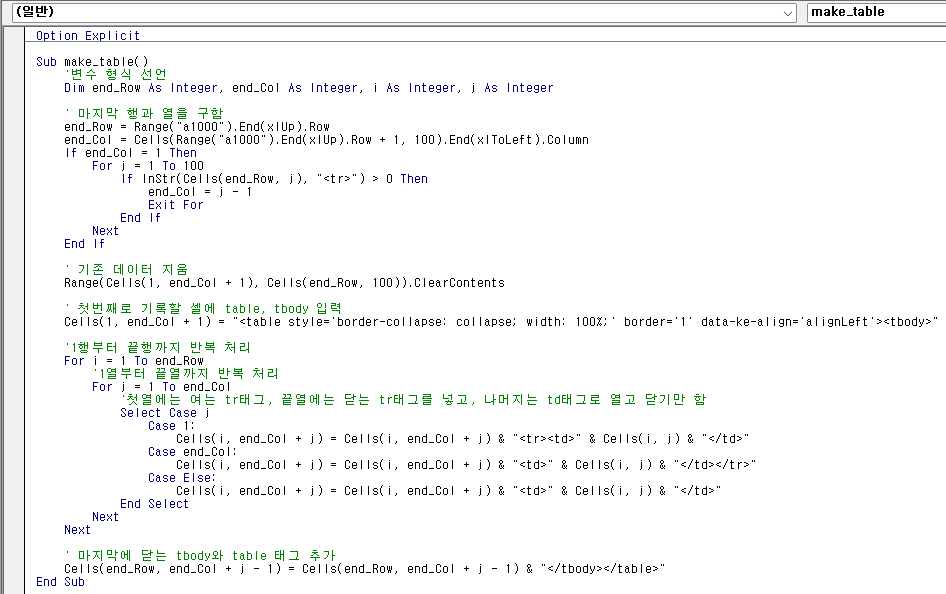Click the 'End Select' line
Image resolution: width=946 pixels, height=594 pixels.
pyautogui.click(x=154, y=504)
